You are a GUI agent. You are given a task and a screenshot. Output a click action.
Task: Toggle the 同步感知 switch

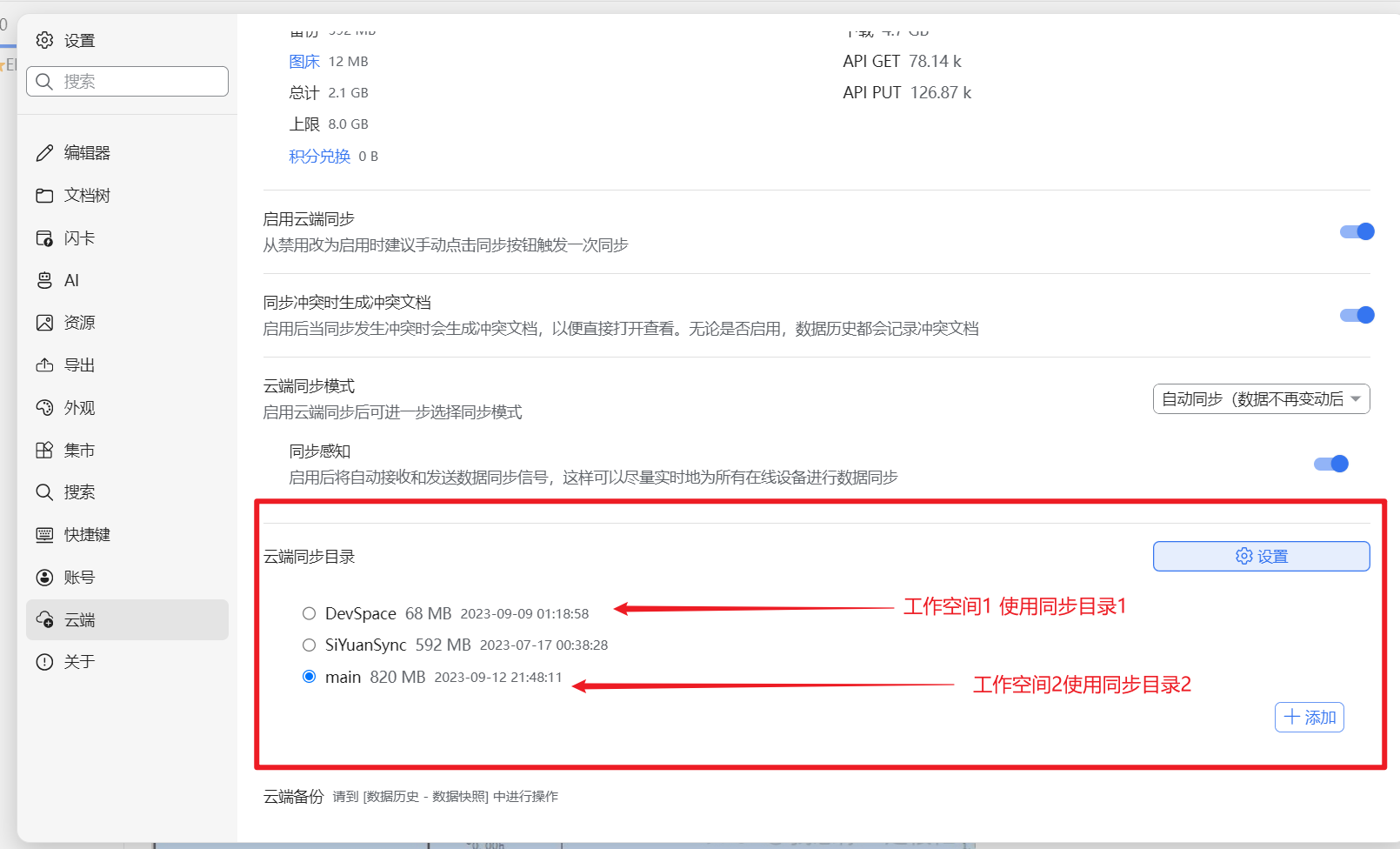coord(1330,464)
